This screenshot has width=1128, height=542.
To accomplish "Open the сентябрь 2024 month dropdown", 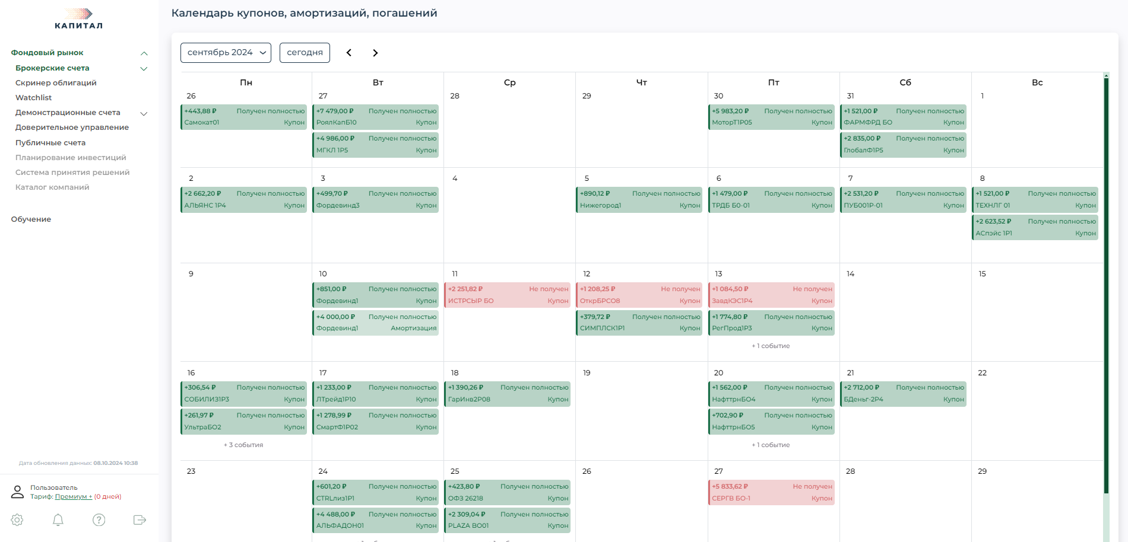I will [225, 53].
